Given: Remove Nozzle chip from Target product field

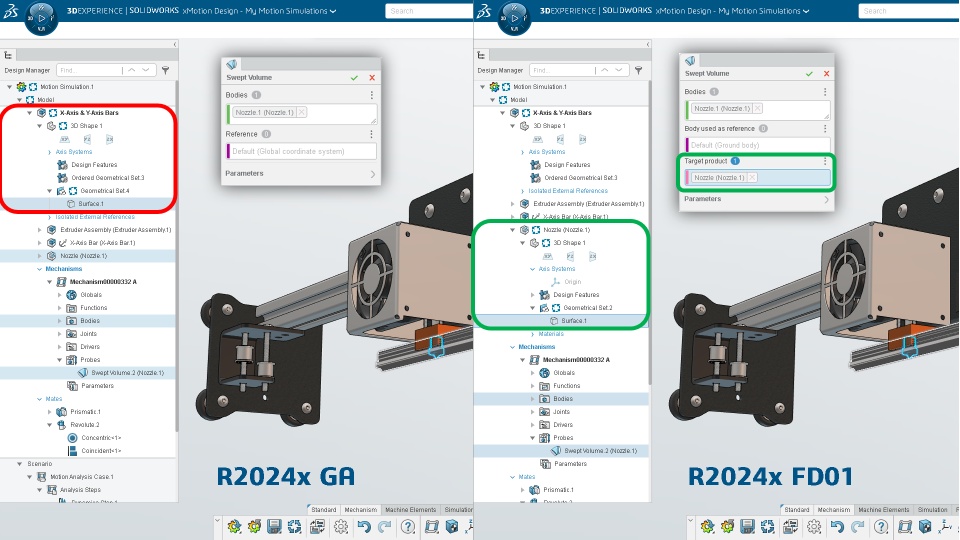Looking at the screenshot, I should (x=752, y=178).
